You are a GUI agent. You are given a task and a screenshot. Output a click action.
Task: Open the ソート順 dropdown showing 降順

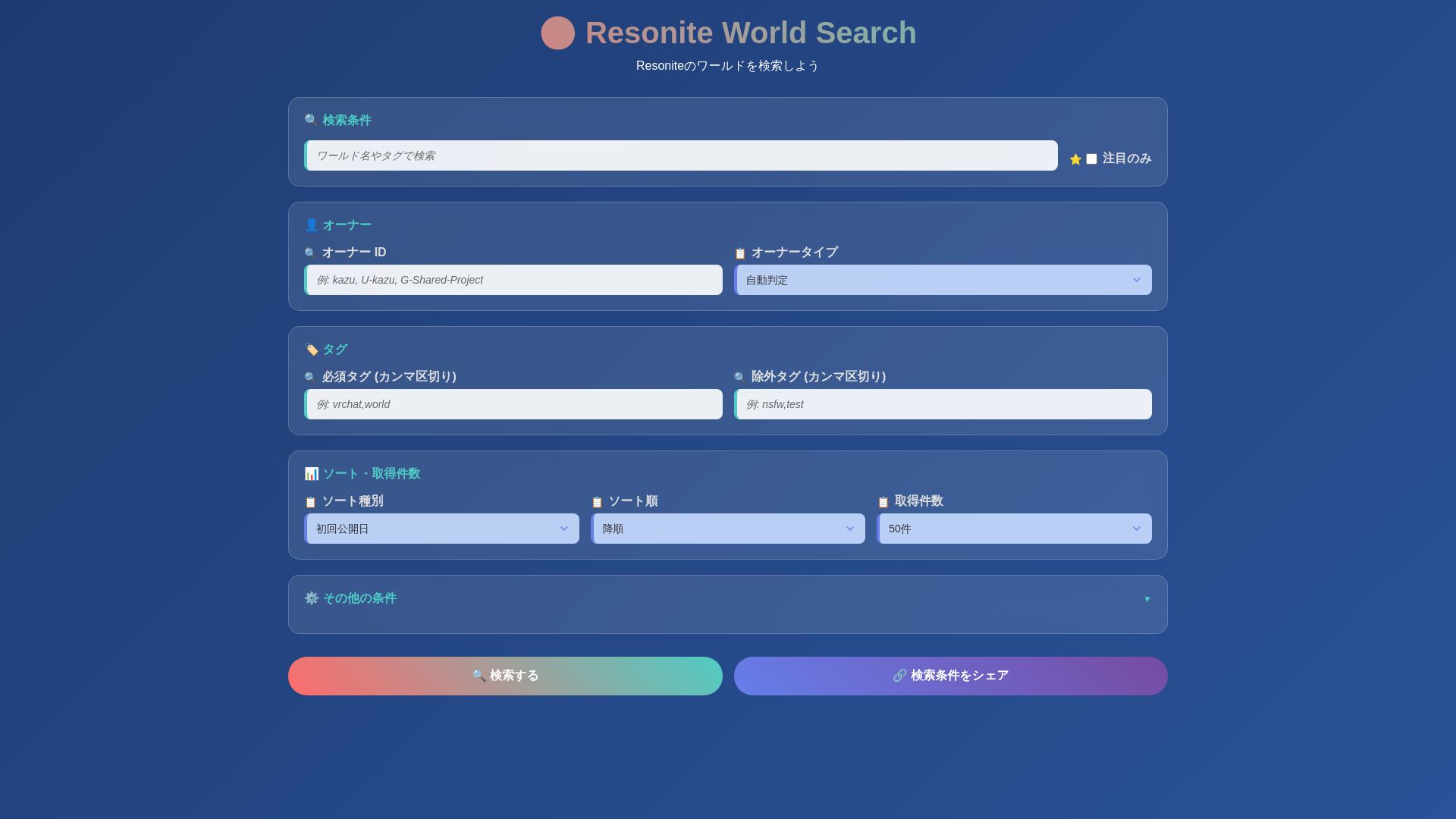[728, 529]
